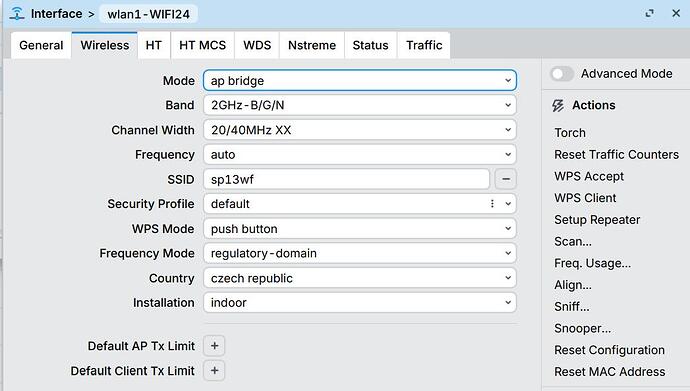Expand Installation dropdown set to indoor

point(360,303)
